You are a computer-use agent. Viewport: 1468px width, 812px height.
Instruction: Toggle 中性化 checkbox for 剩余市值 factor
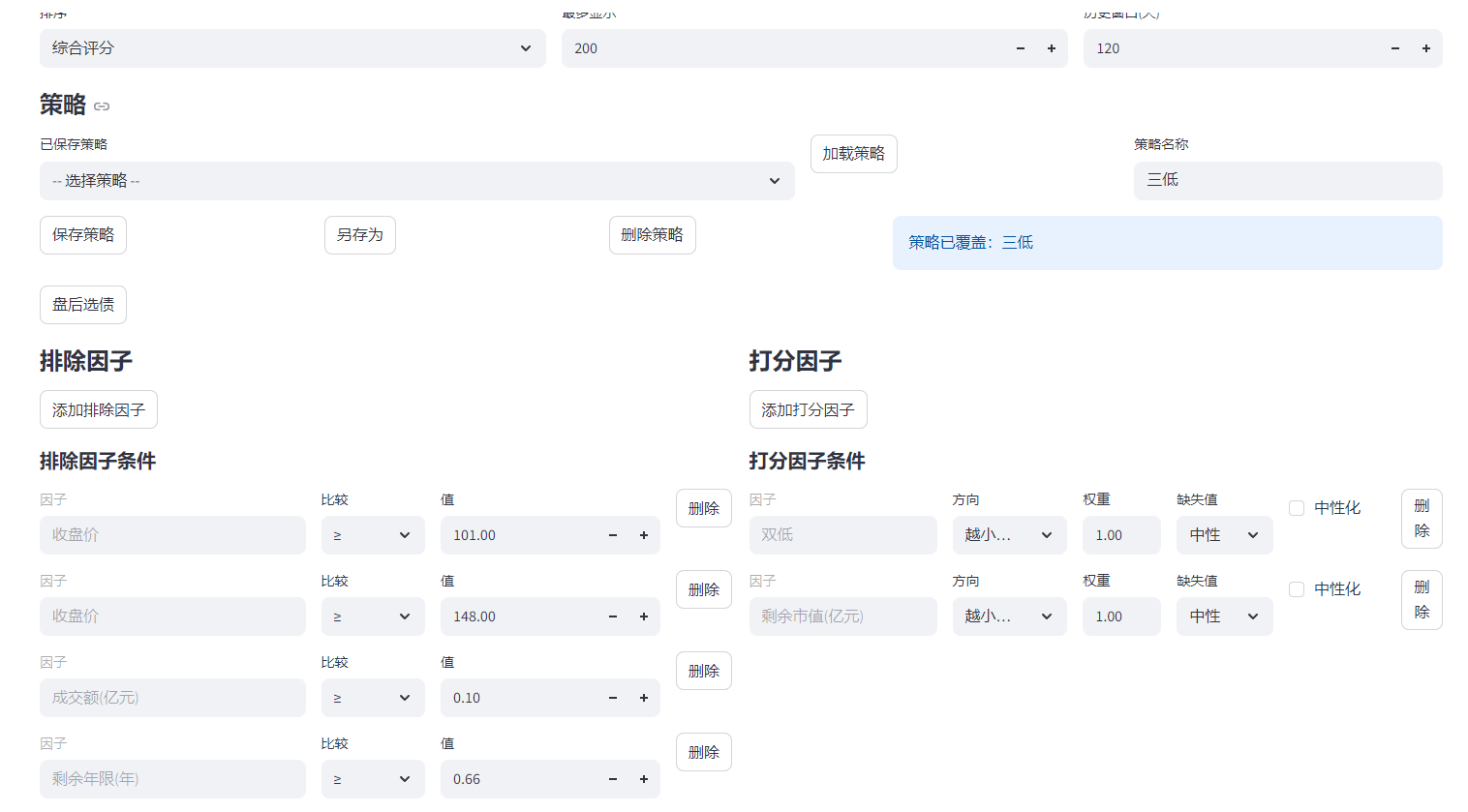pos(1297,589)
